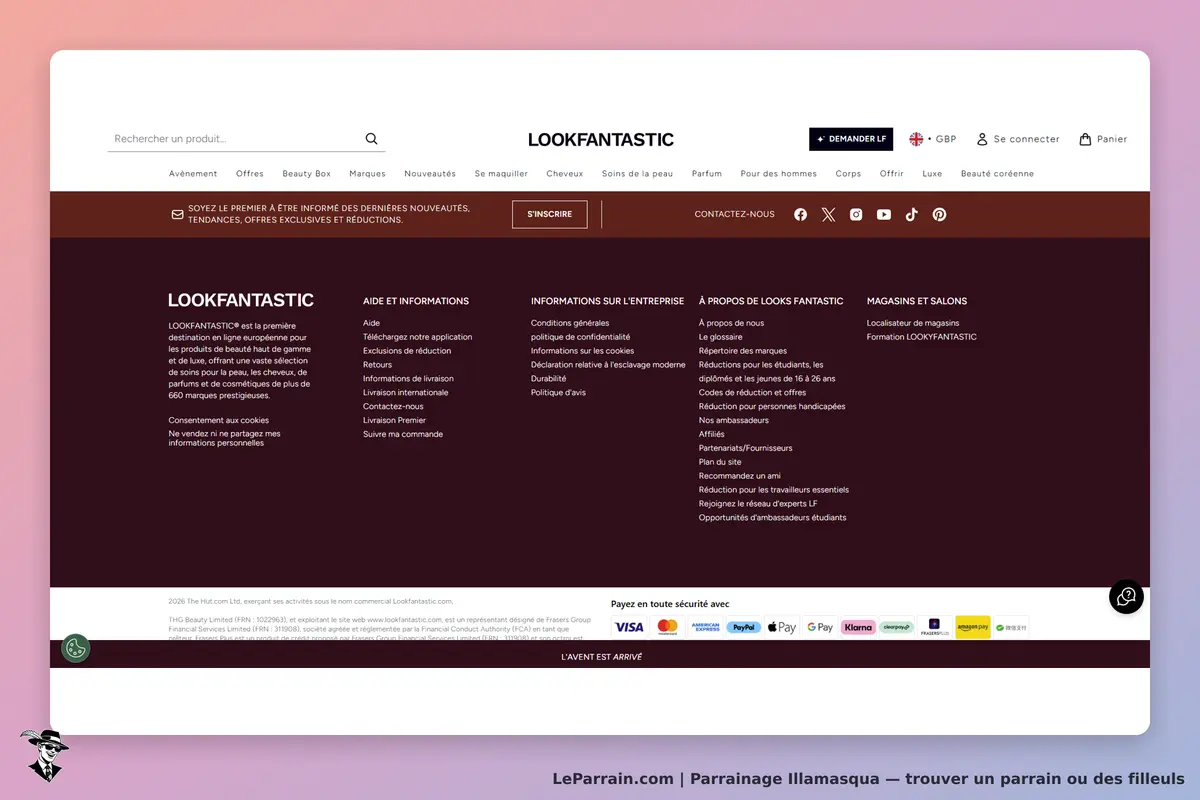
Task: Open the Offres menu
Action: [x=250, y=173]
